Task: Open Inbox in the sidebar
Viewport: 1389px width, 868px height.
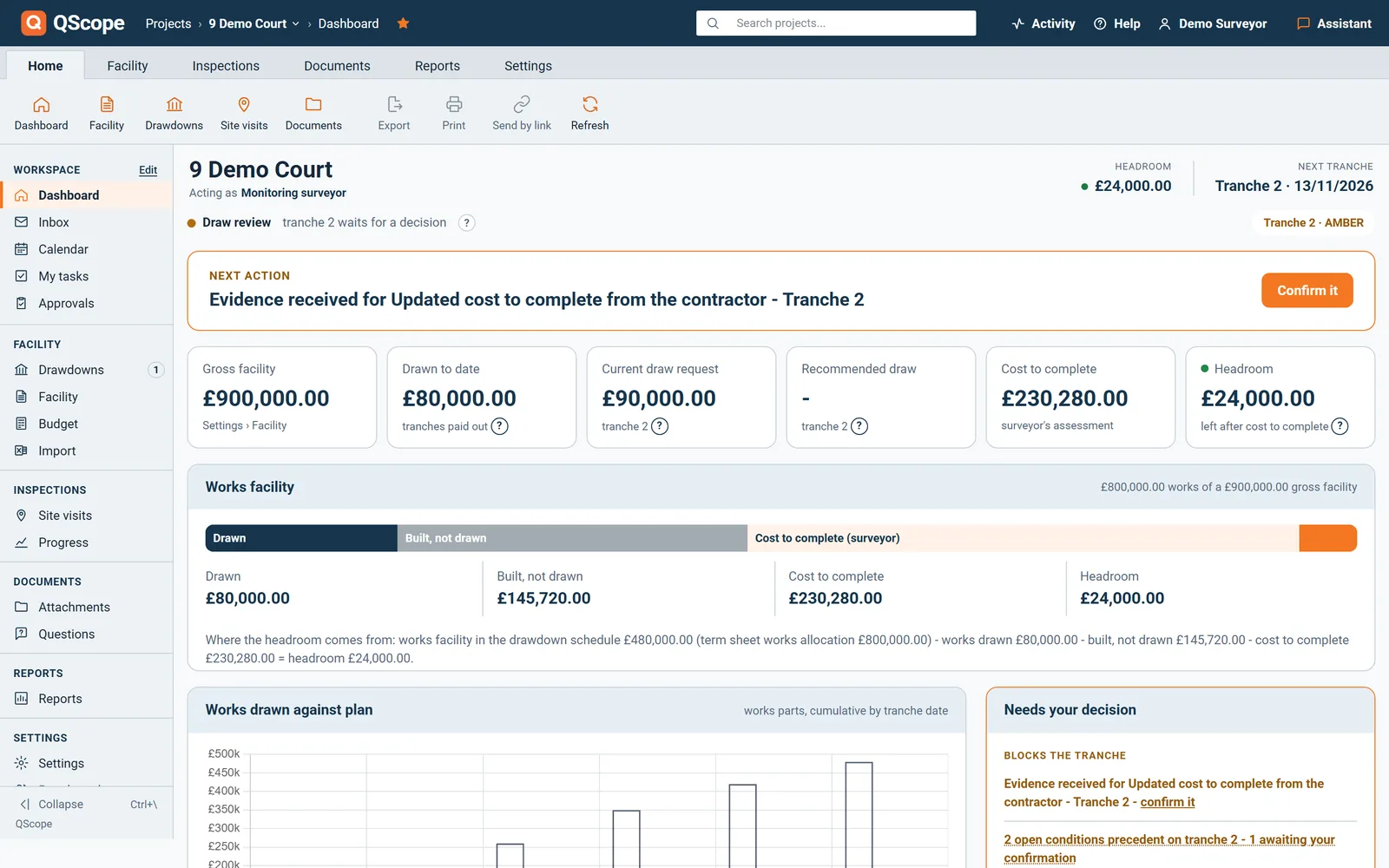Action: pyautogui.click(x=87, y=222)
